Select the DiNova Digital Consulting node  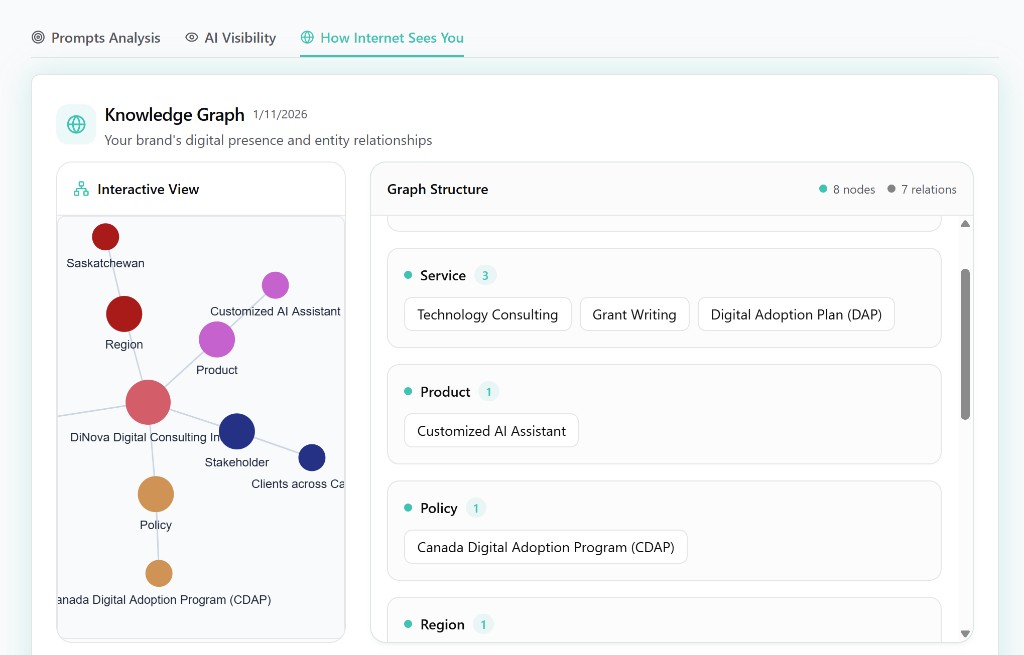click(147, 401)
